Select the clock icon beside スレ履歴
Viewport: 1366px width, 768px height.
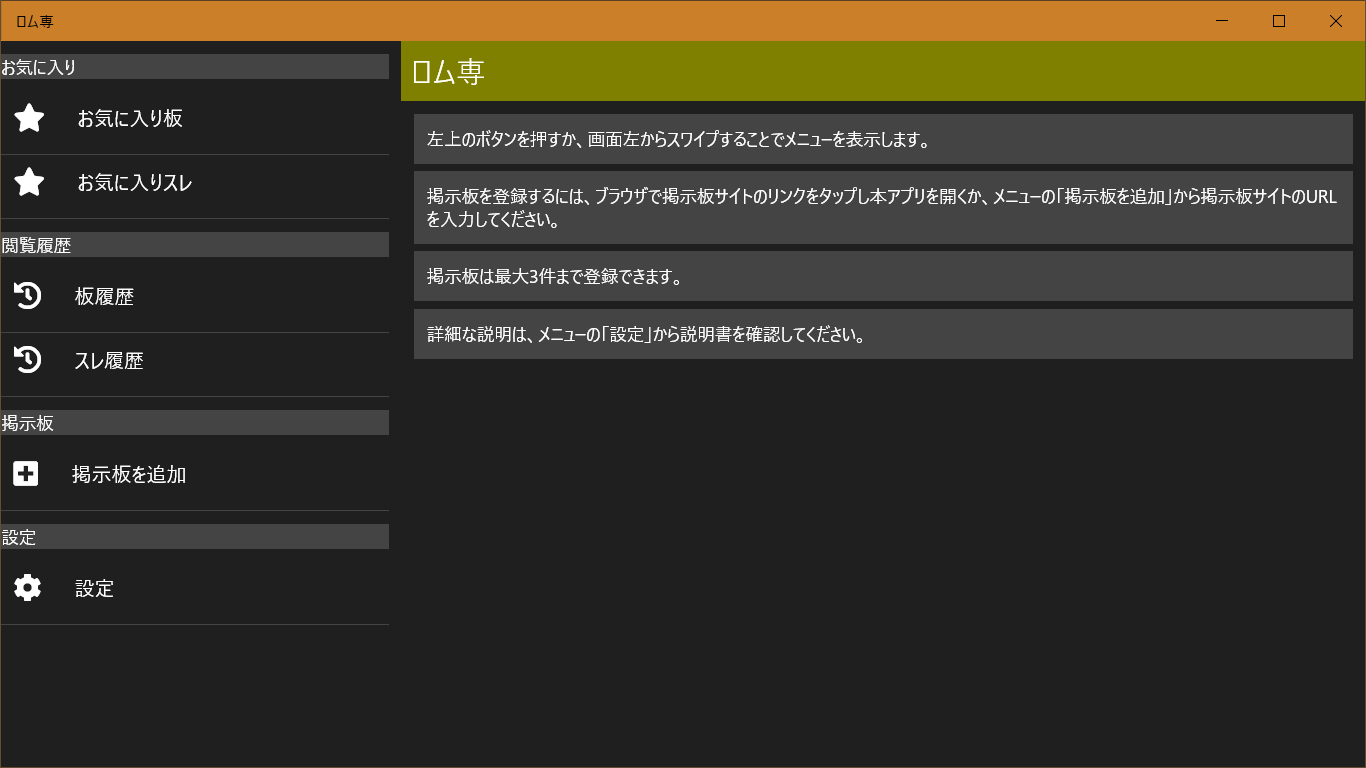(x=26, y=360)
